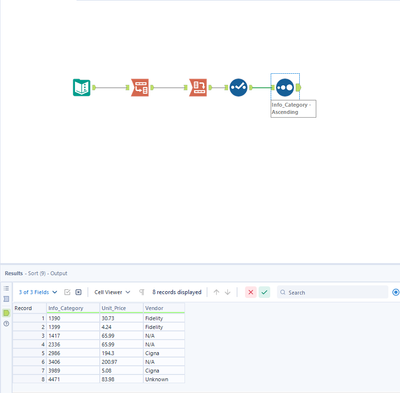Select the green Input Data tool
The width and height of the screenshot is (400, 393).
(82, 88)
